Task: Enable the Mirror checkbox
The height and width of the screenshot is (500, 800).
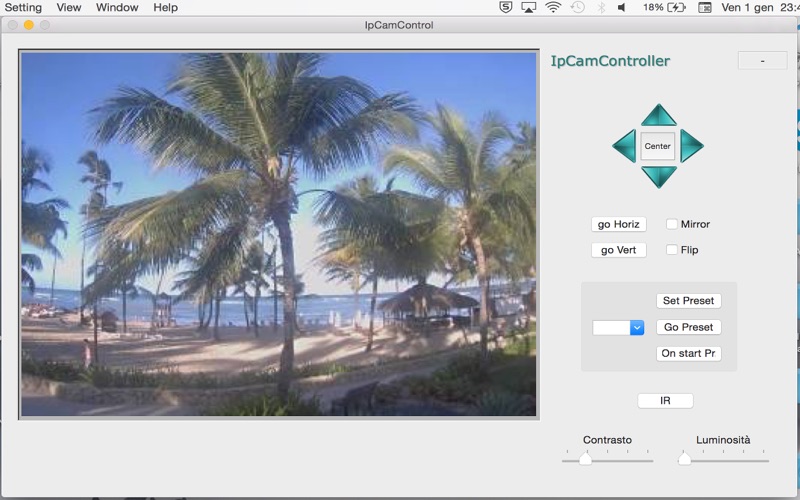Action: (672, 224)
